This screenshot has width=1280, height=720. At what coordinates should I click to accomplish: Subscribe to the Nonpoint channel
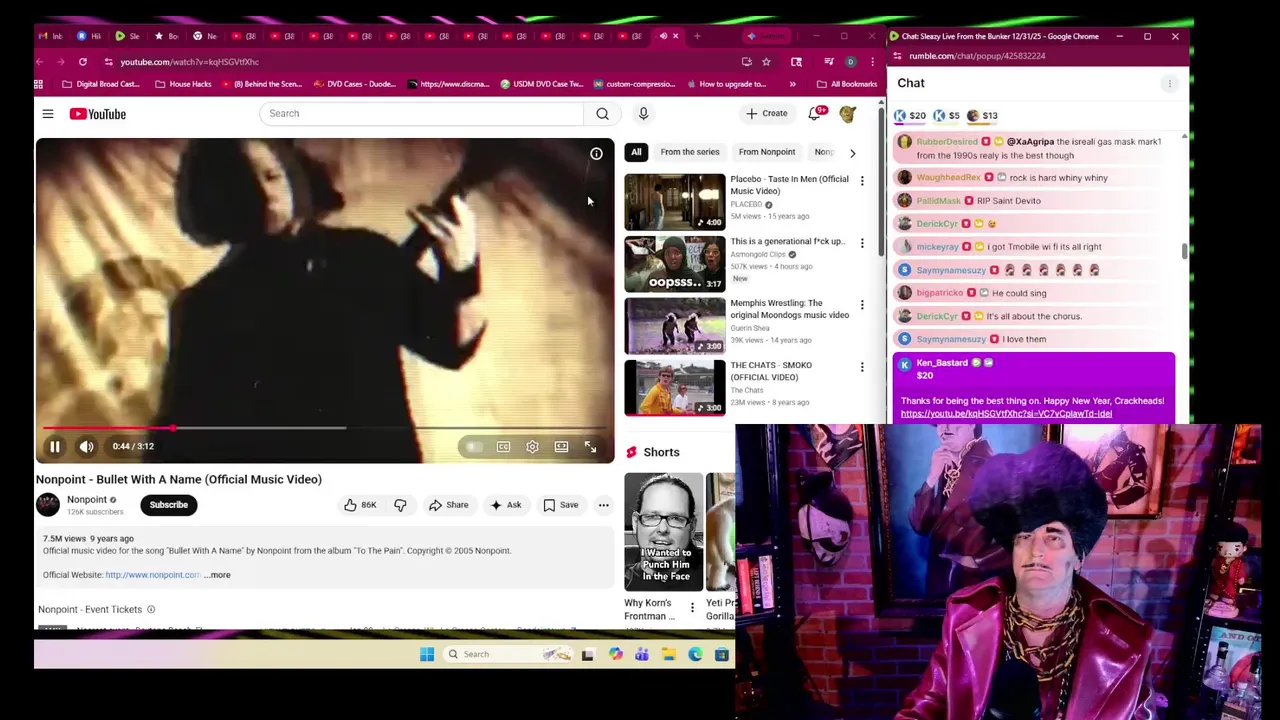[x=169, y=505]
